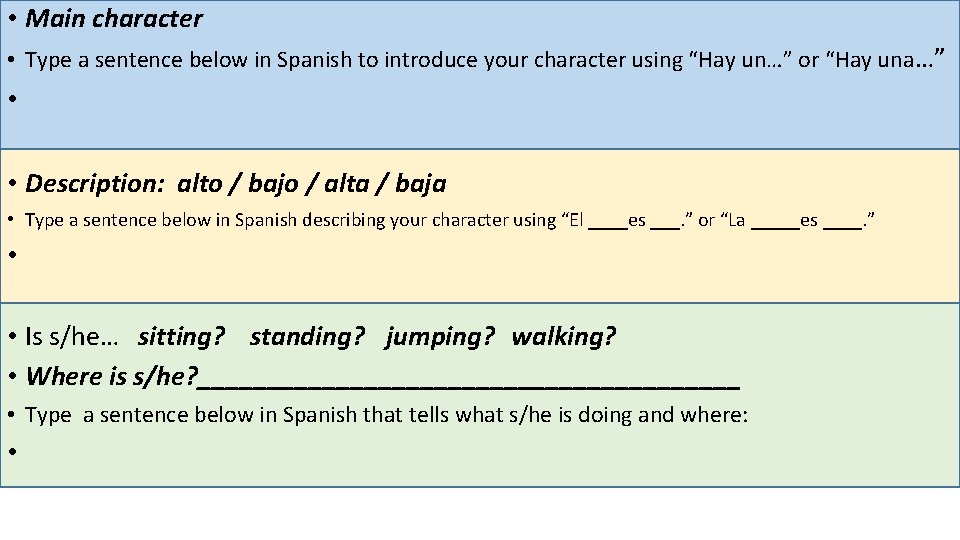Click the 'Is s/he…' text
The width and height of the screenshot is (960, 540).
click(x=72, y=337)
